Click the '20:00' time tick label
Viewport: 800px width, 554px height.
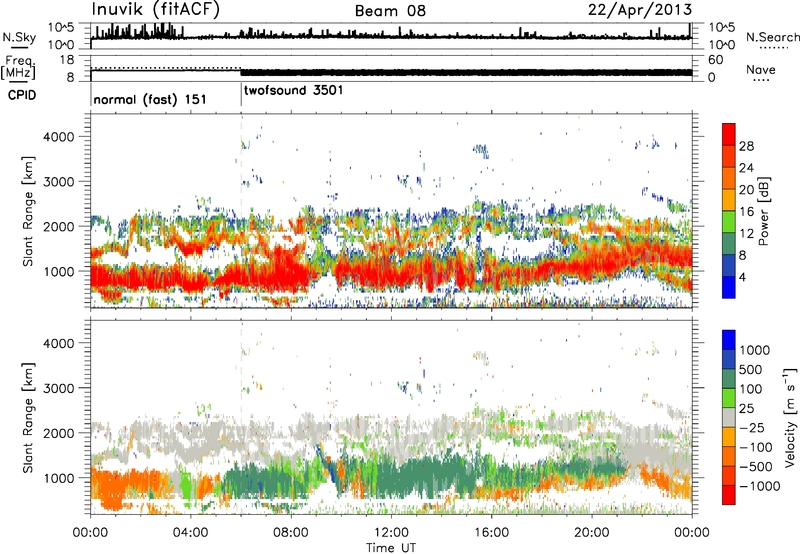pos(591,533)
